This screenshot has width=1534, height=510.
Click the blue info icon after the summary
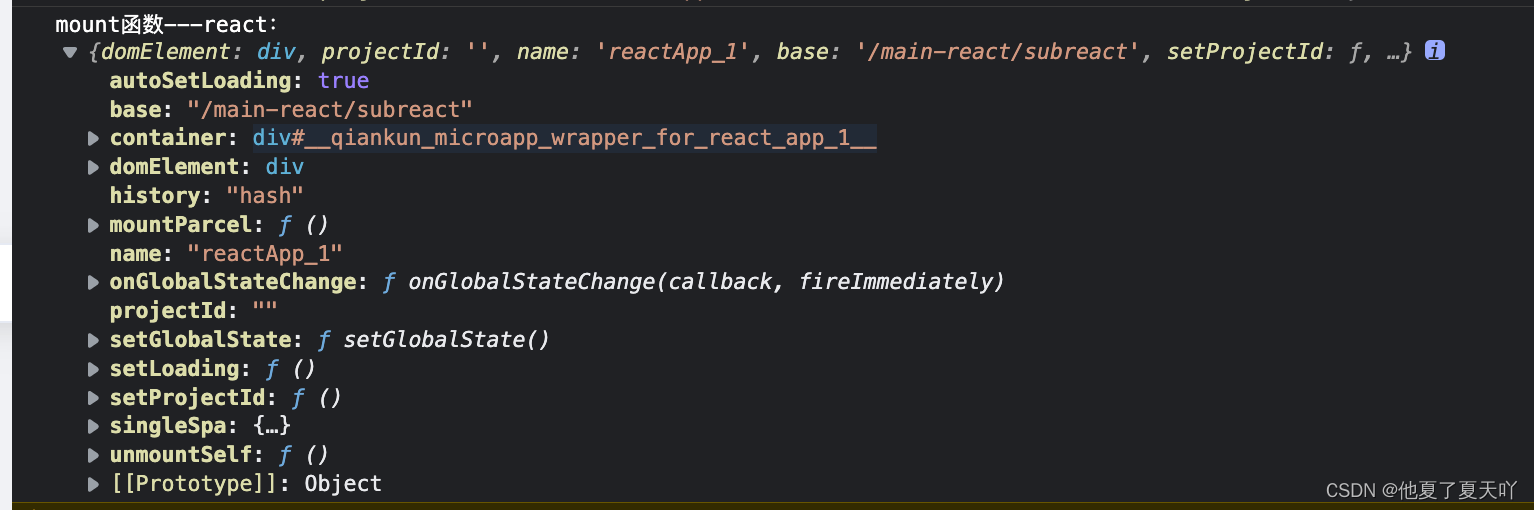1434,51
